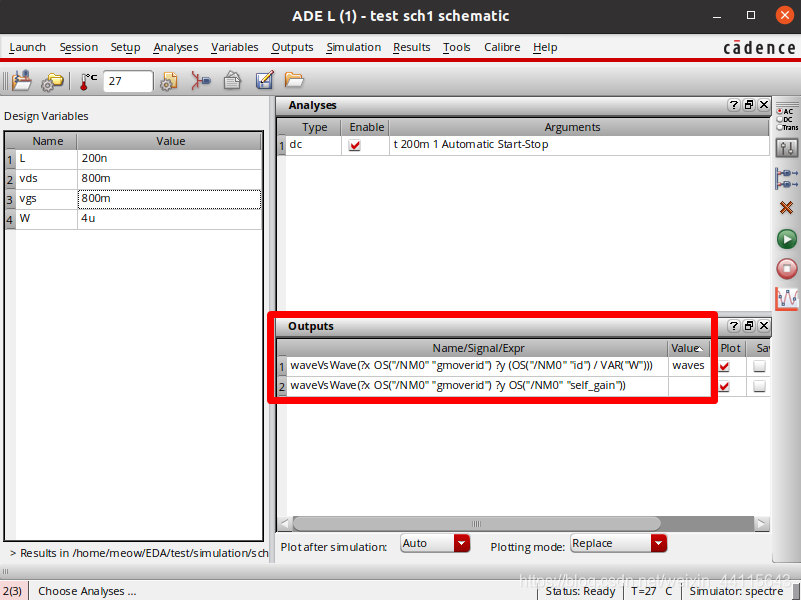Click the Outputs scrollbar right arrow

click(762, 524)
